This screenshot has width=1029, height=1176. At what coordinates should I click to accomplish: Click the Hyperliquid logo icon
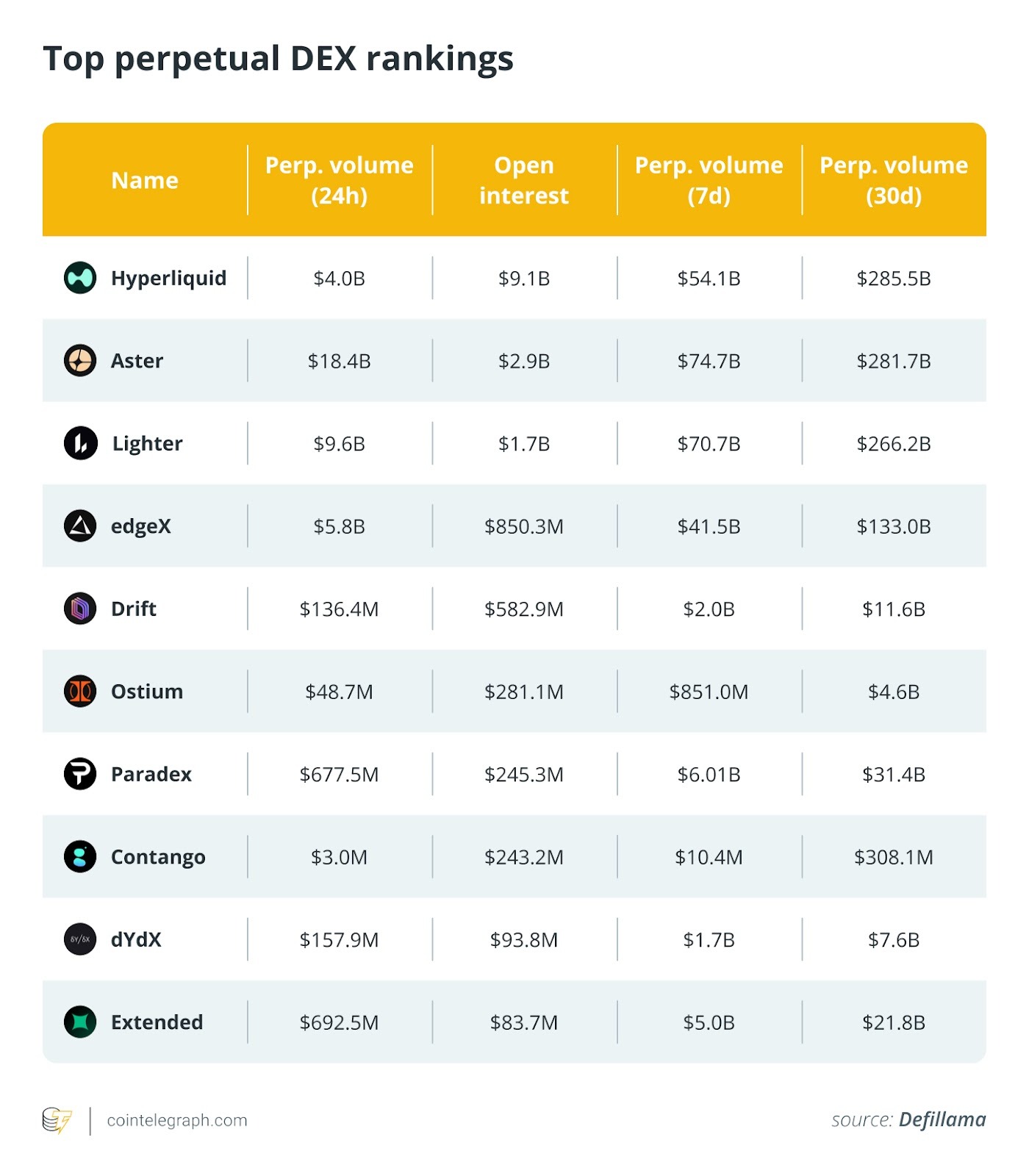pos(80,278)
